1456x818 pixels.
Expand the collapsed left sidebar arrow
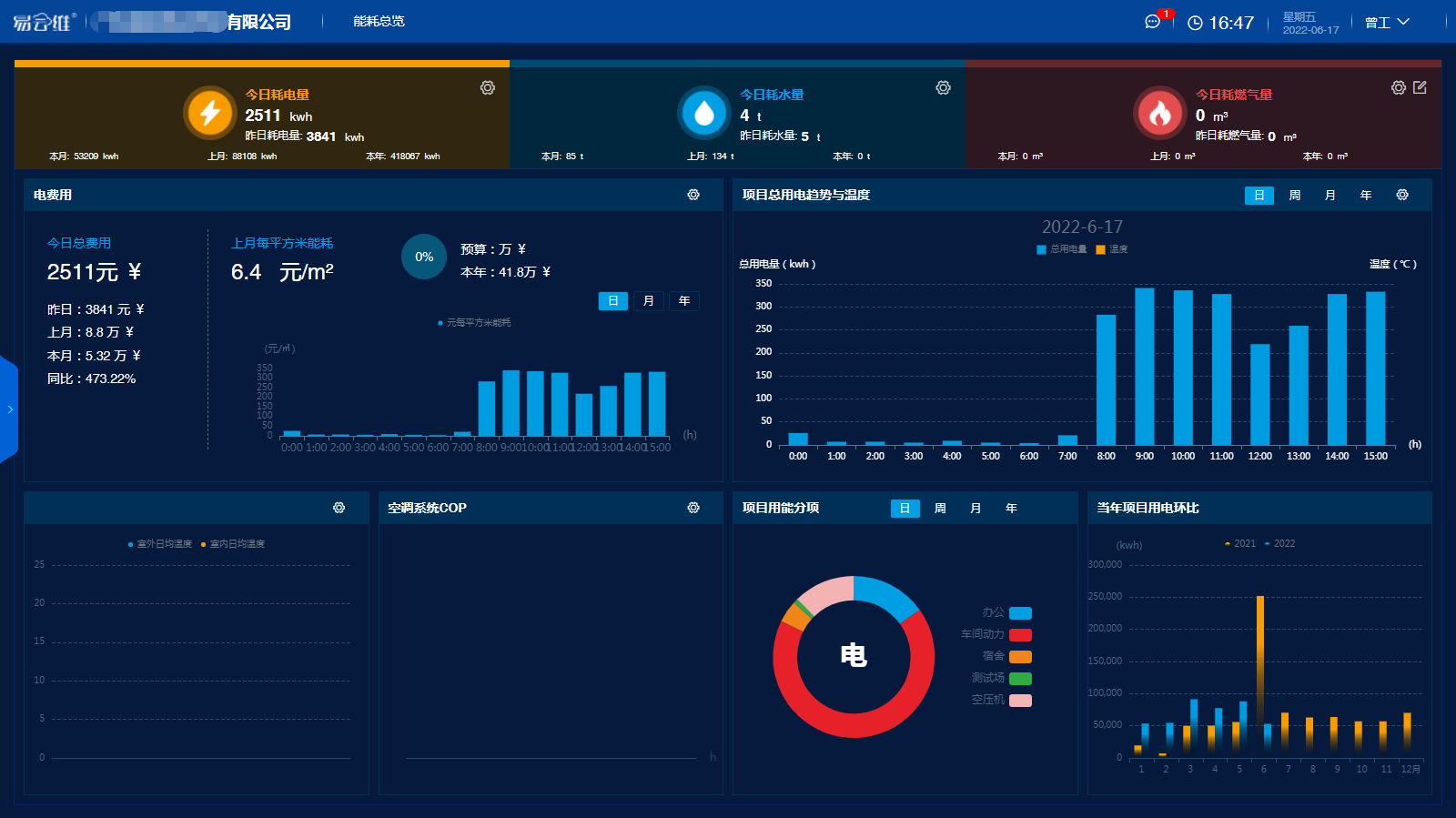point(9,409)
